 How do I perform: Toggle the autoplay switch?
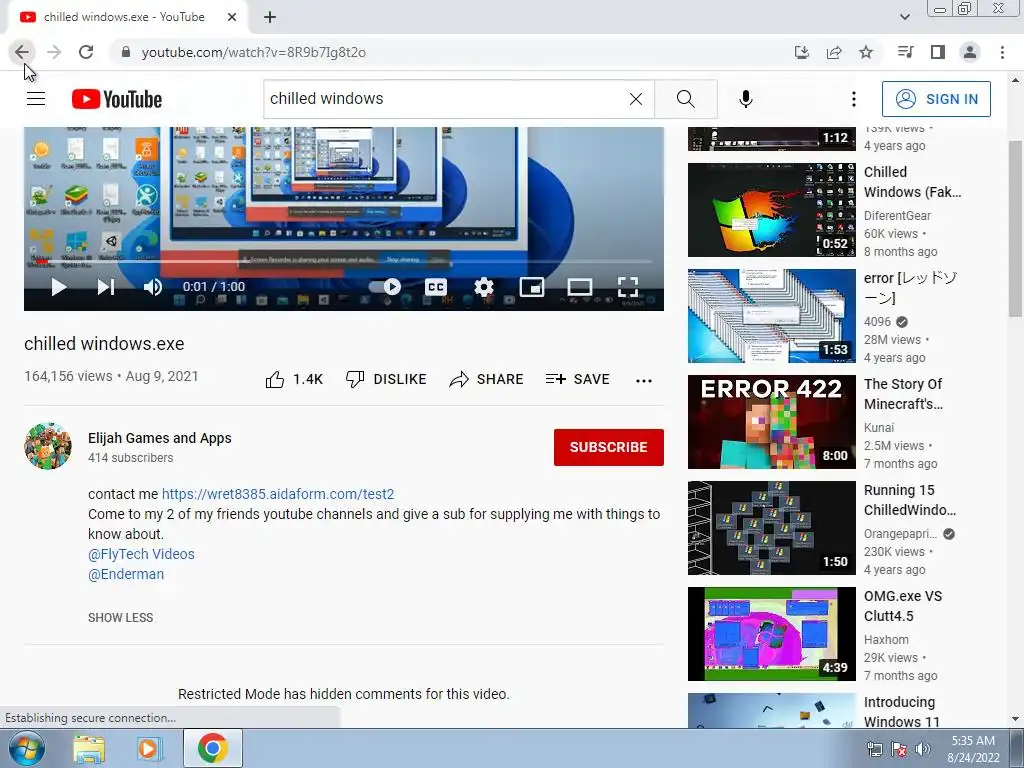pyautogui.click(x=385, y=287)
